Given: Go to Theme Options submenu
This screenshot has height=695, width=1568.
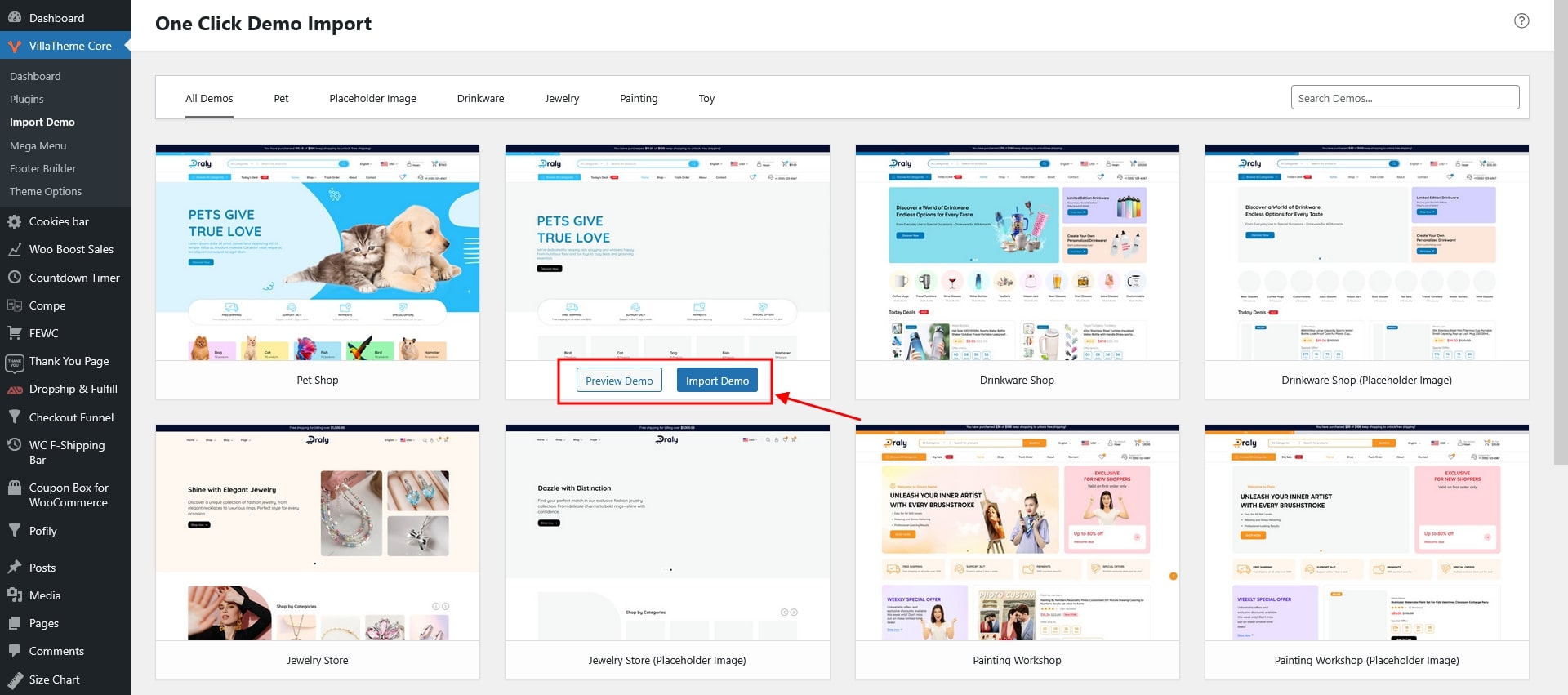Looking at the screenshot, I should (46, 191).
